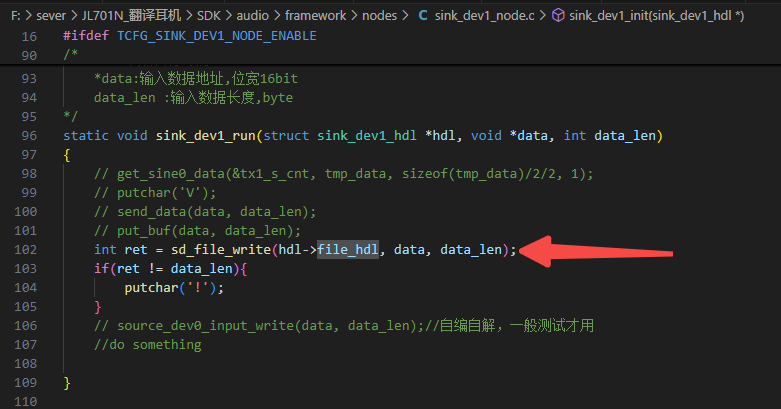
Task: Expand chevron after 'sever' in breadcrumb
Action: tap(74, 16)
